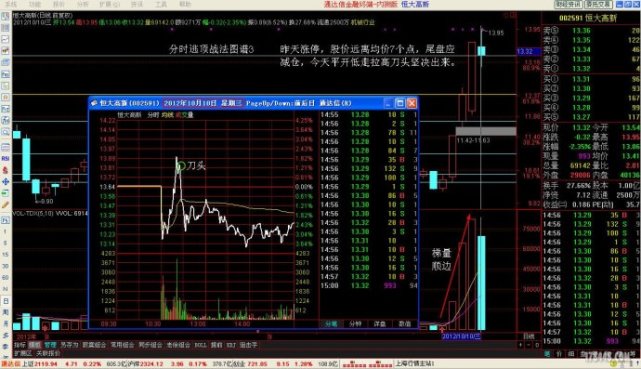
Task: Click the plus zoom button under the K-line chart
Action: (x=520, y=345)
